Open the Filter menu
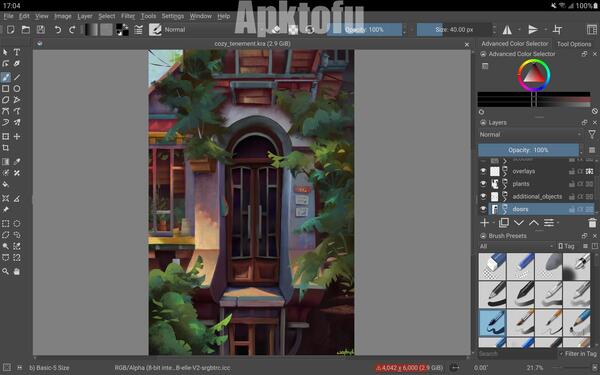The height and width of the screenshot is (375, 600). click(x=128, y=16)
